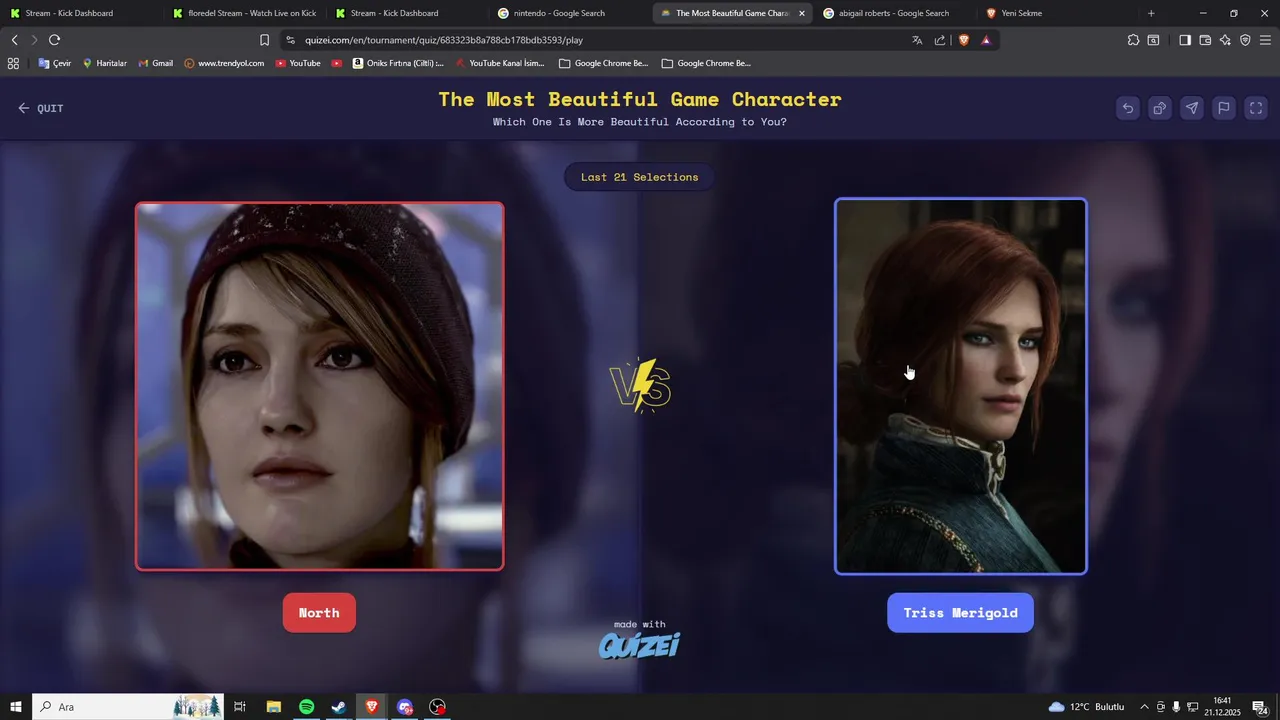Click the bookmark icon in address bar
Screen dimensions: 1280x720
(264, 40)
